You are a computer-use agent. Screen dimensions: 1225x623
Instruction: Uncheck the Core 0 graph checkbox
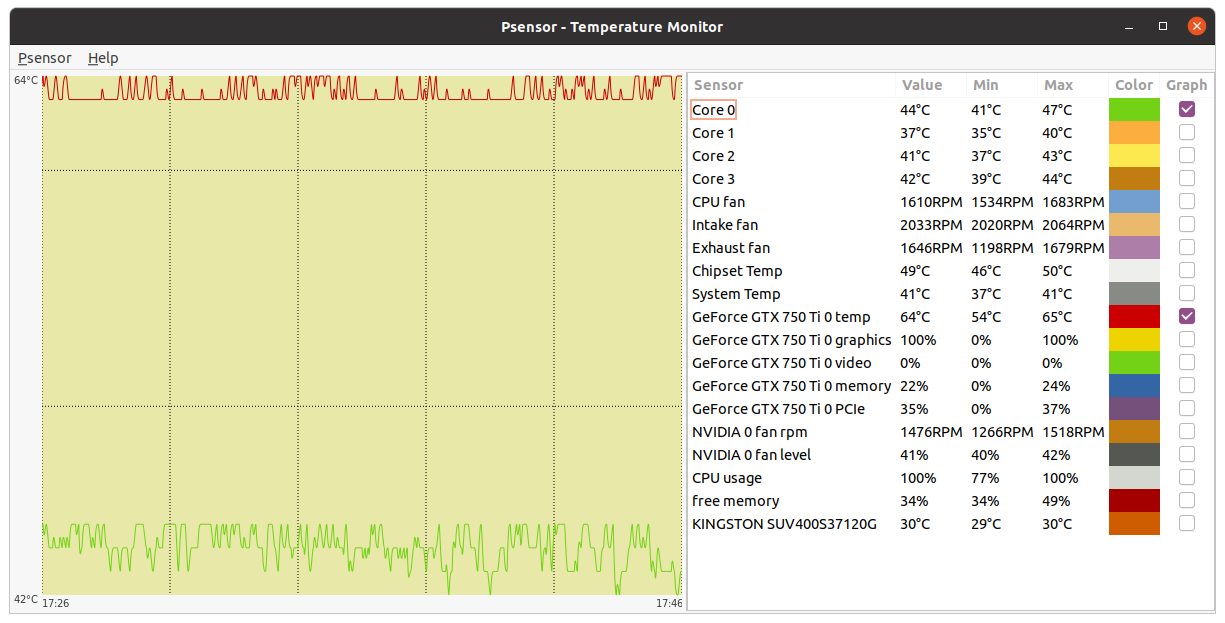(x=1186, y=109)
